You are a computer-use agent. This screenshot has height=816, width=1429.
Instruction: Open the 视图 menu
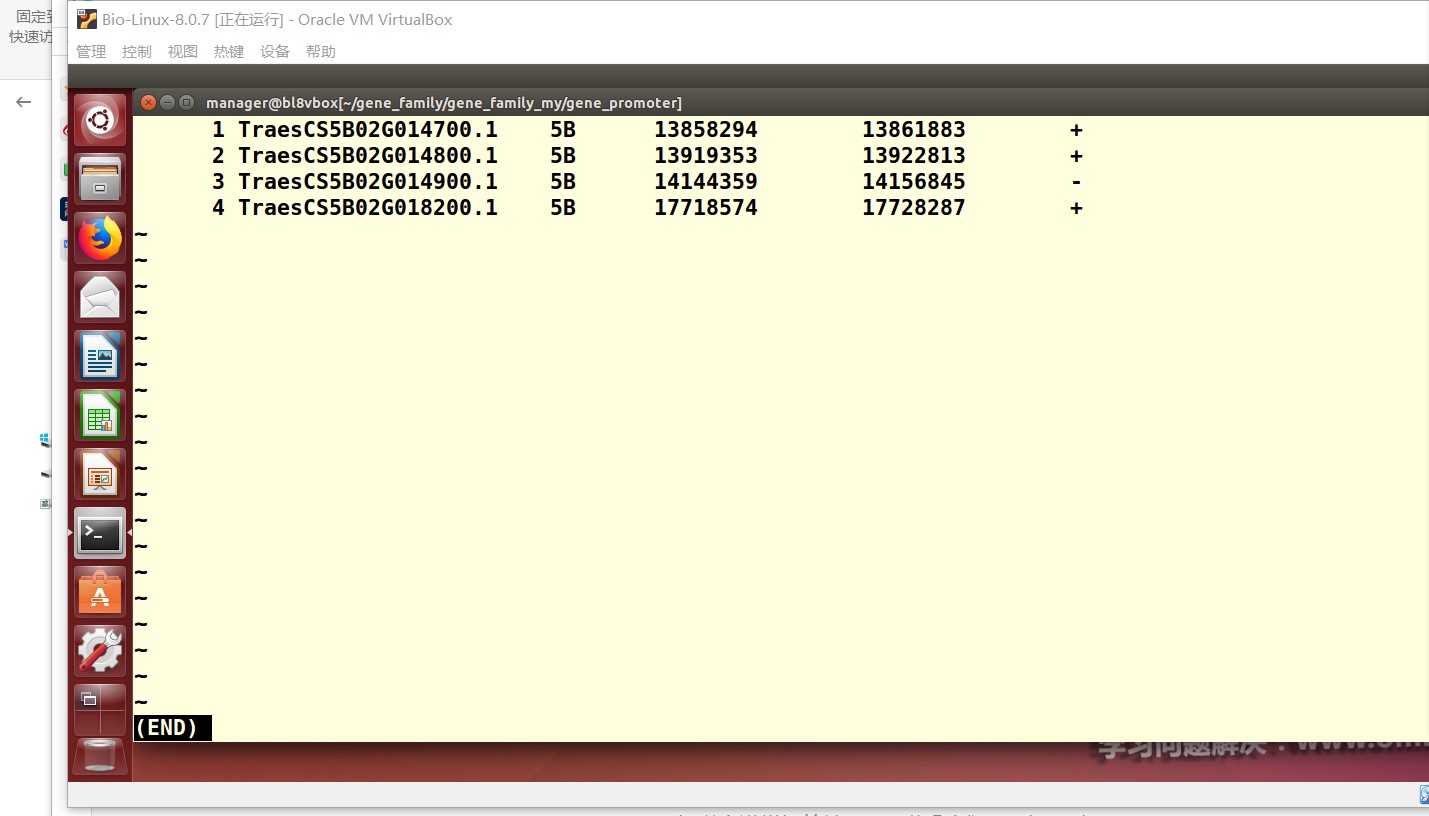183,52
